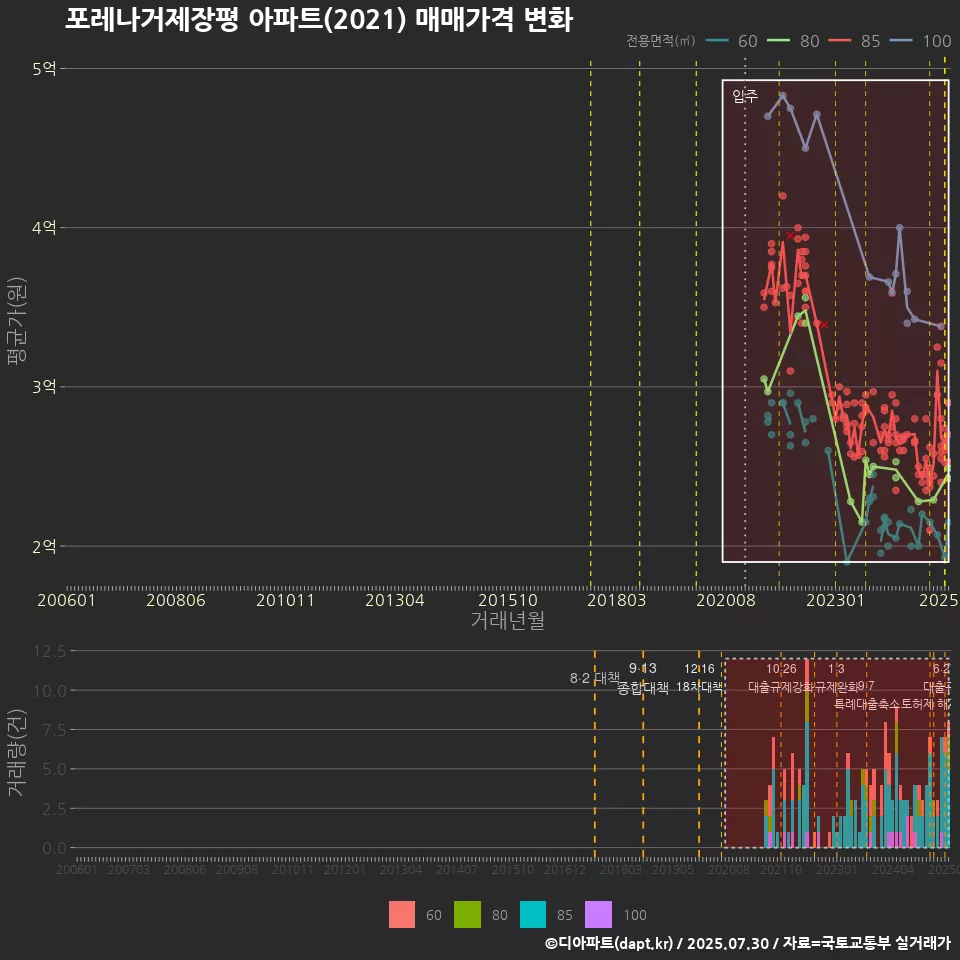
Task: Click the red line legend entry for 85
Action: click(x=854, y=41)
